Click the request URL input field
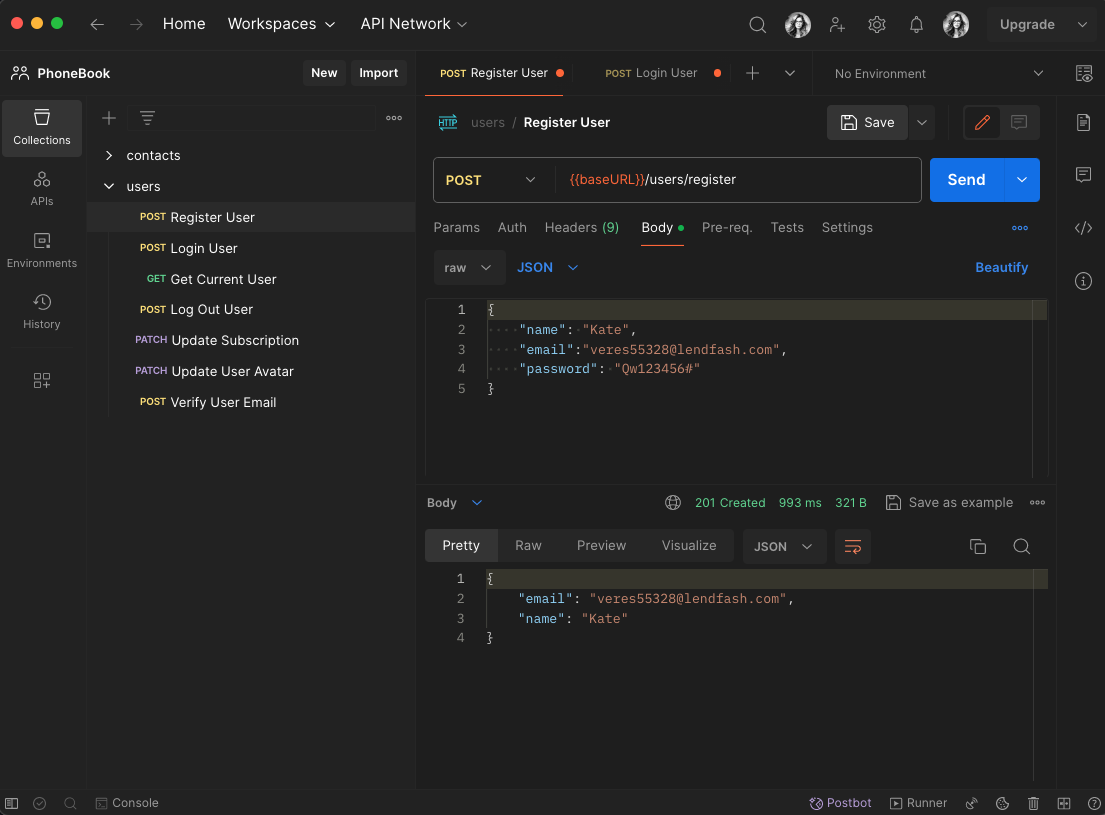This screenshot has width=1105, height=815. (x=738, y=180)
